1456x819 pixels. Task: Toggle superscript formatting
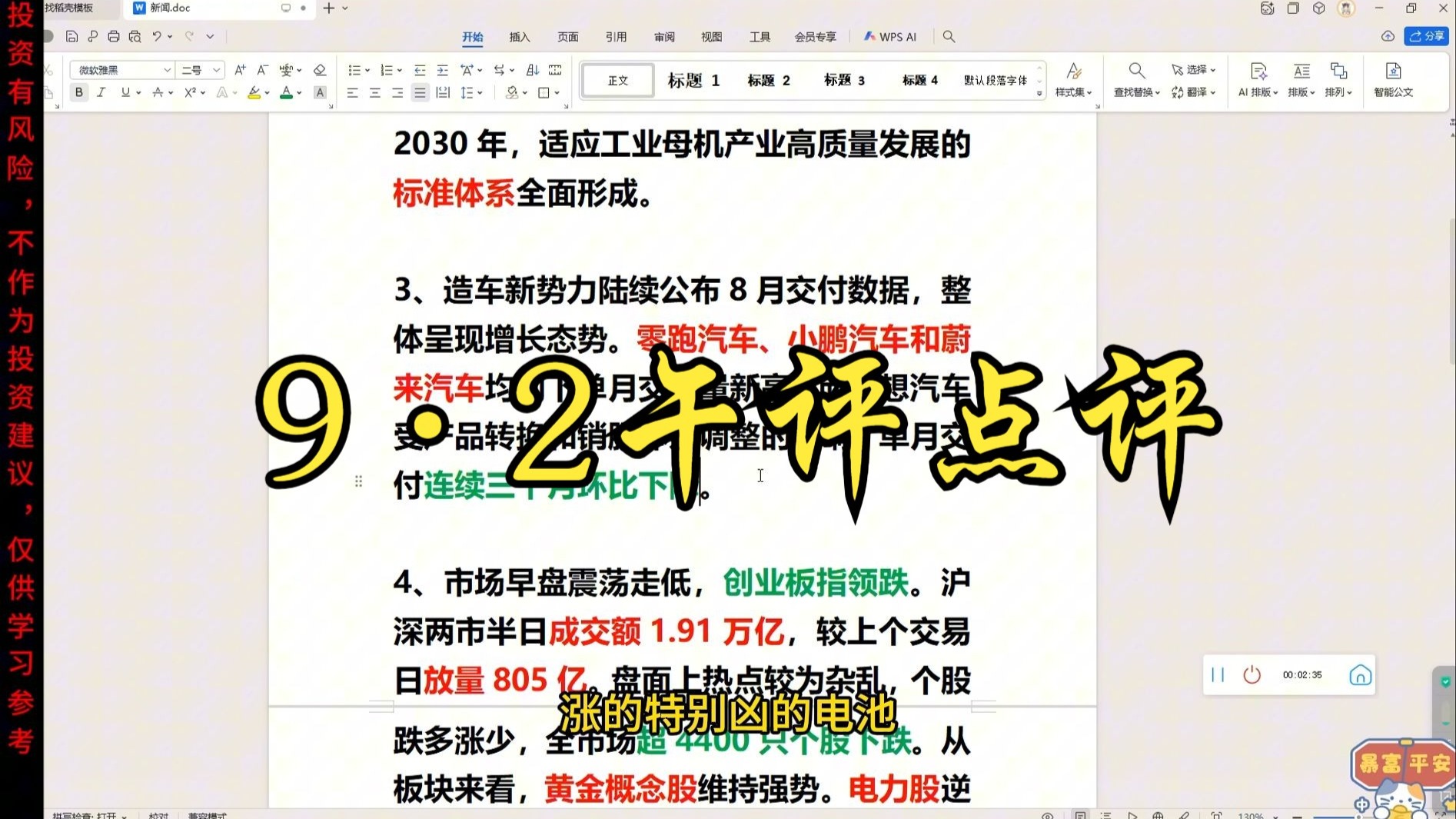click(190, 92)
